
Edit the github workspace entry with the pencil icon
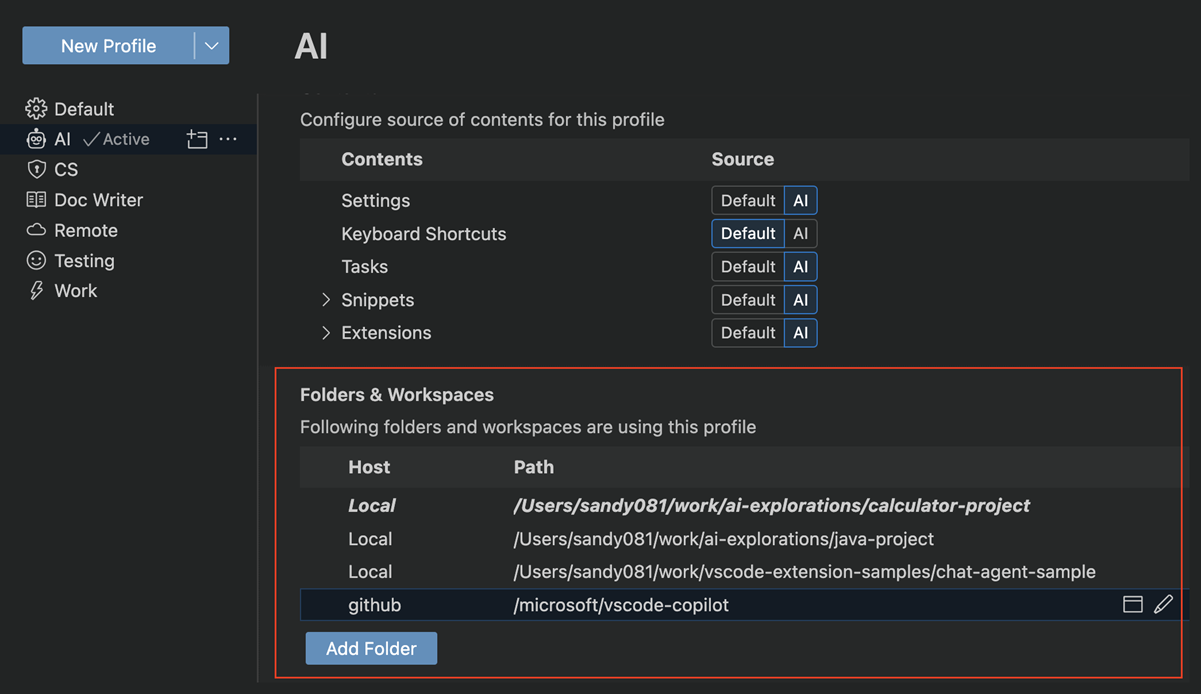point(1163,604)
